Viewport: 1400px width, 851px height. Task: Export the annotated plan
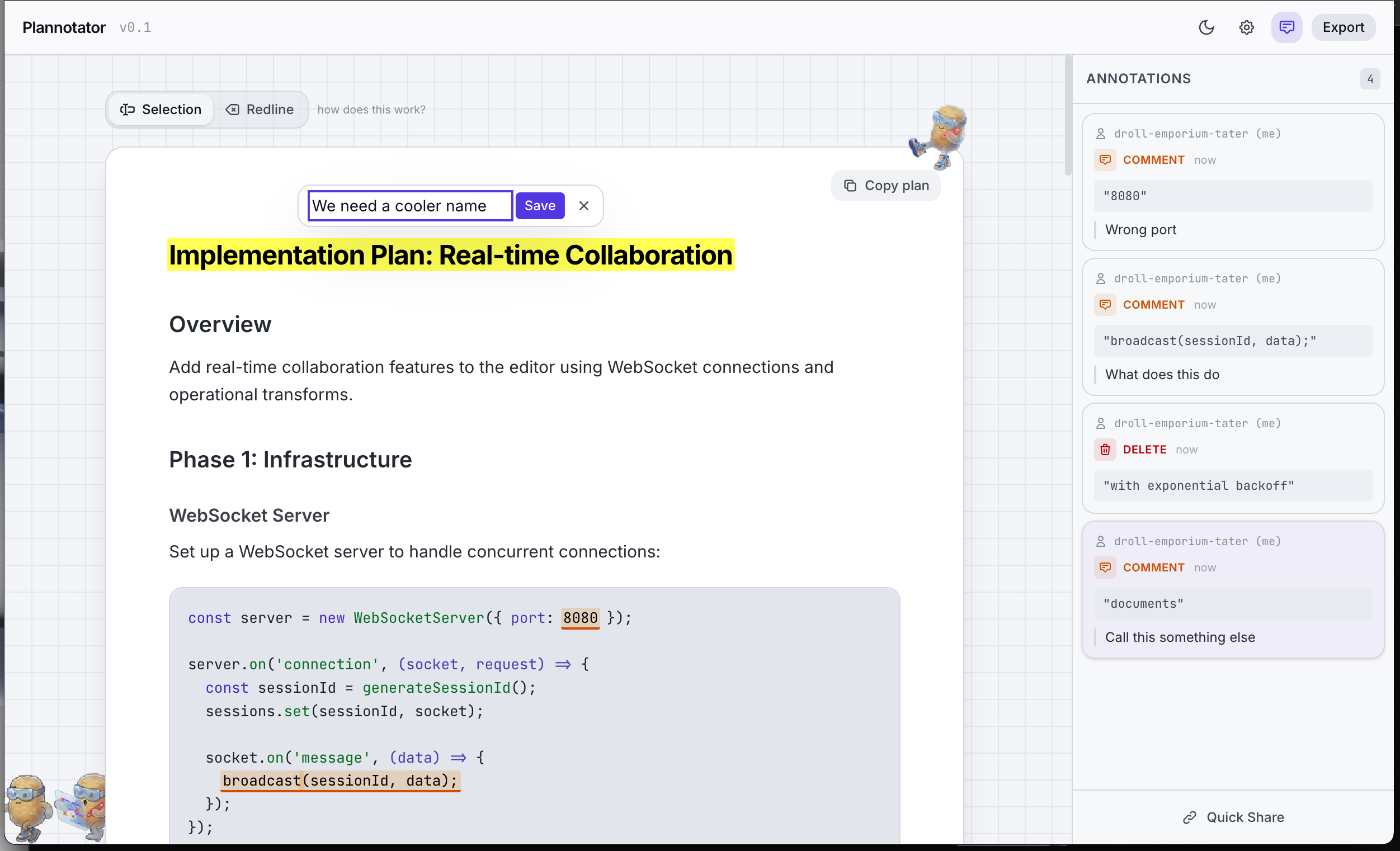[x=1343, y=27]
